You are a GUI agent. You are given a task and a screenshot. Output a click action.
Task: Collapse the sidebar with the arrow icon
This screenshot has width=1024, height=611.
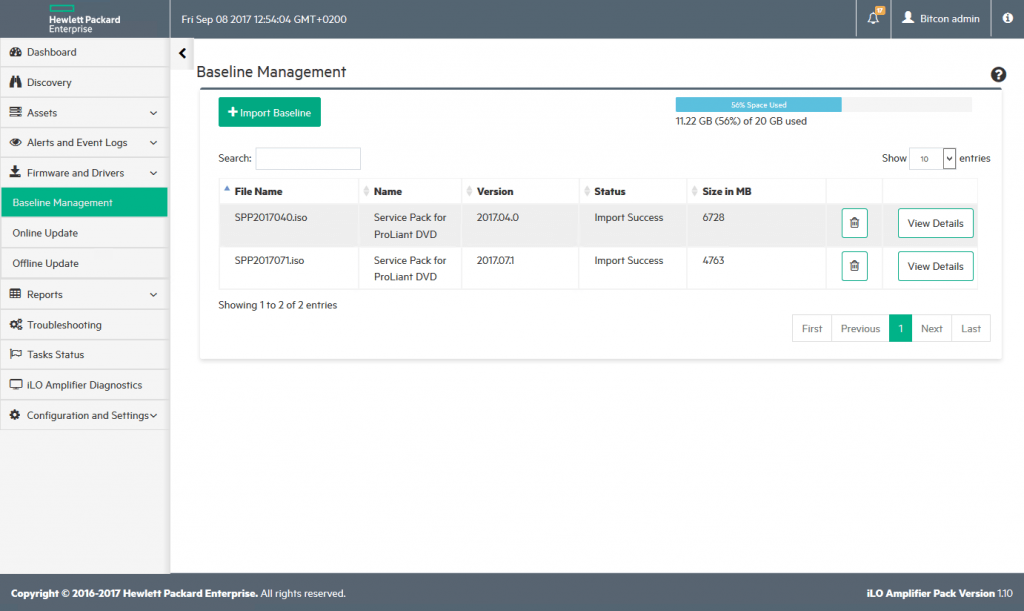coord(182,54)
